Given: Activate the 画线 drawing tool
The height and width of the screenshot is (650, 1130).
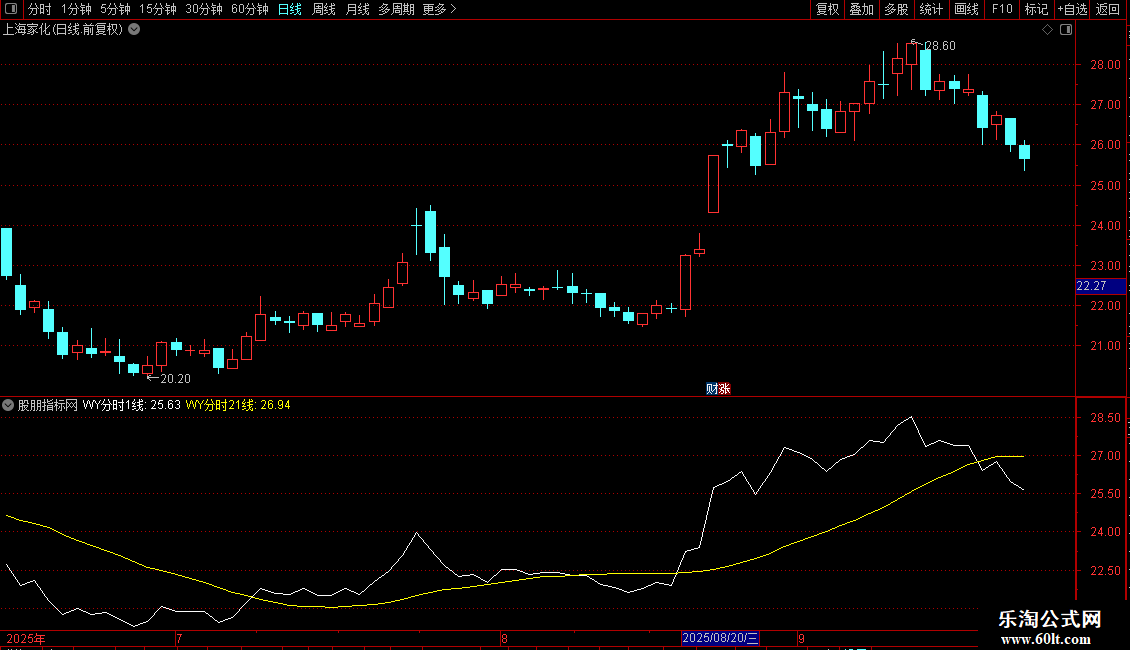Looking at the screenshot, I should coord(966,9).
